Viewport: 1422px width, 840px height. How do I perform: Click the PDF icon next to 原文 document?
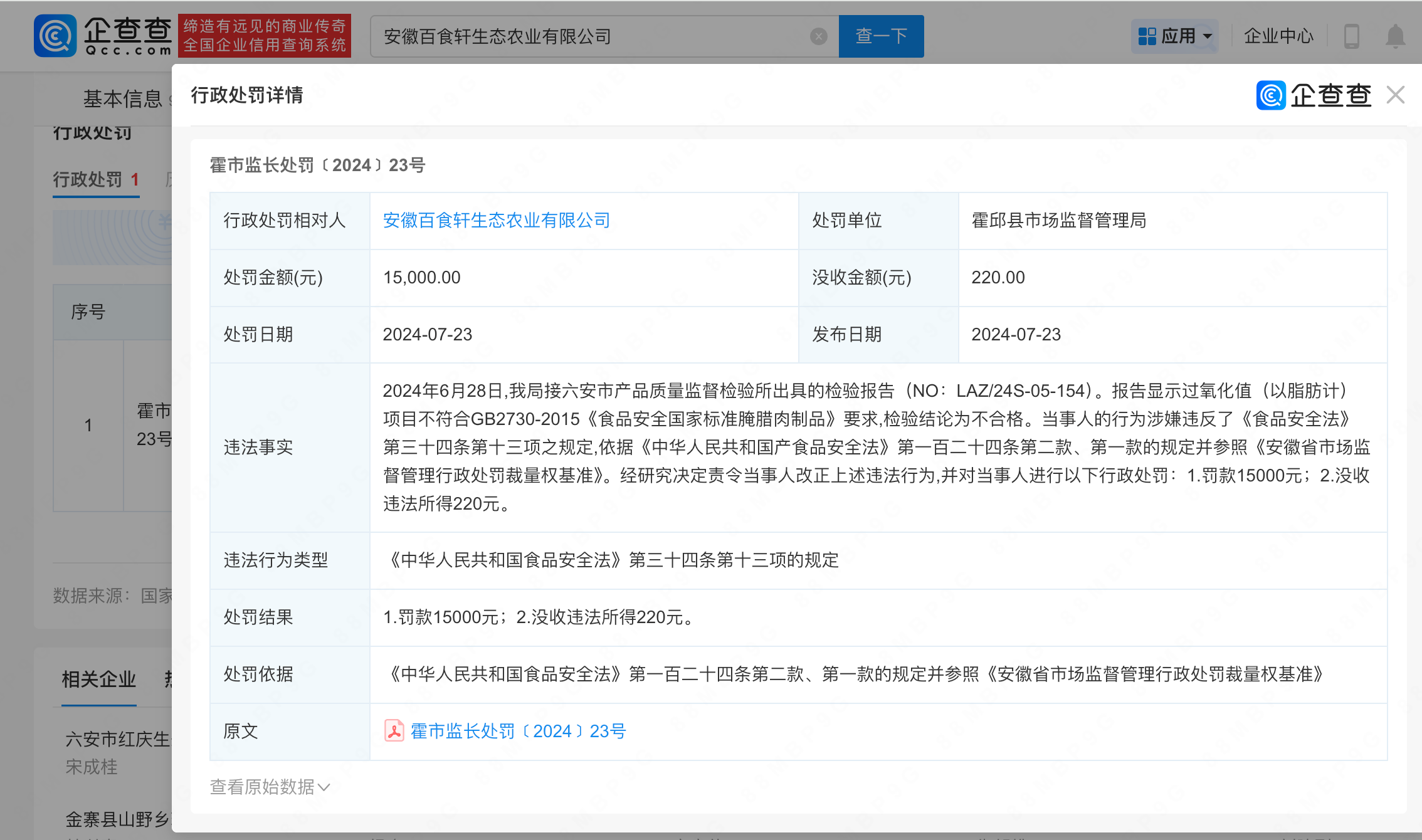[394, 731]
